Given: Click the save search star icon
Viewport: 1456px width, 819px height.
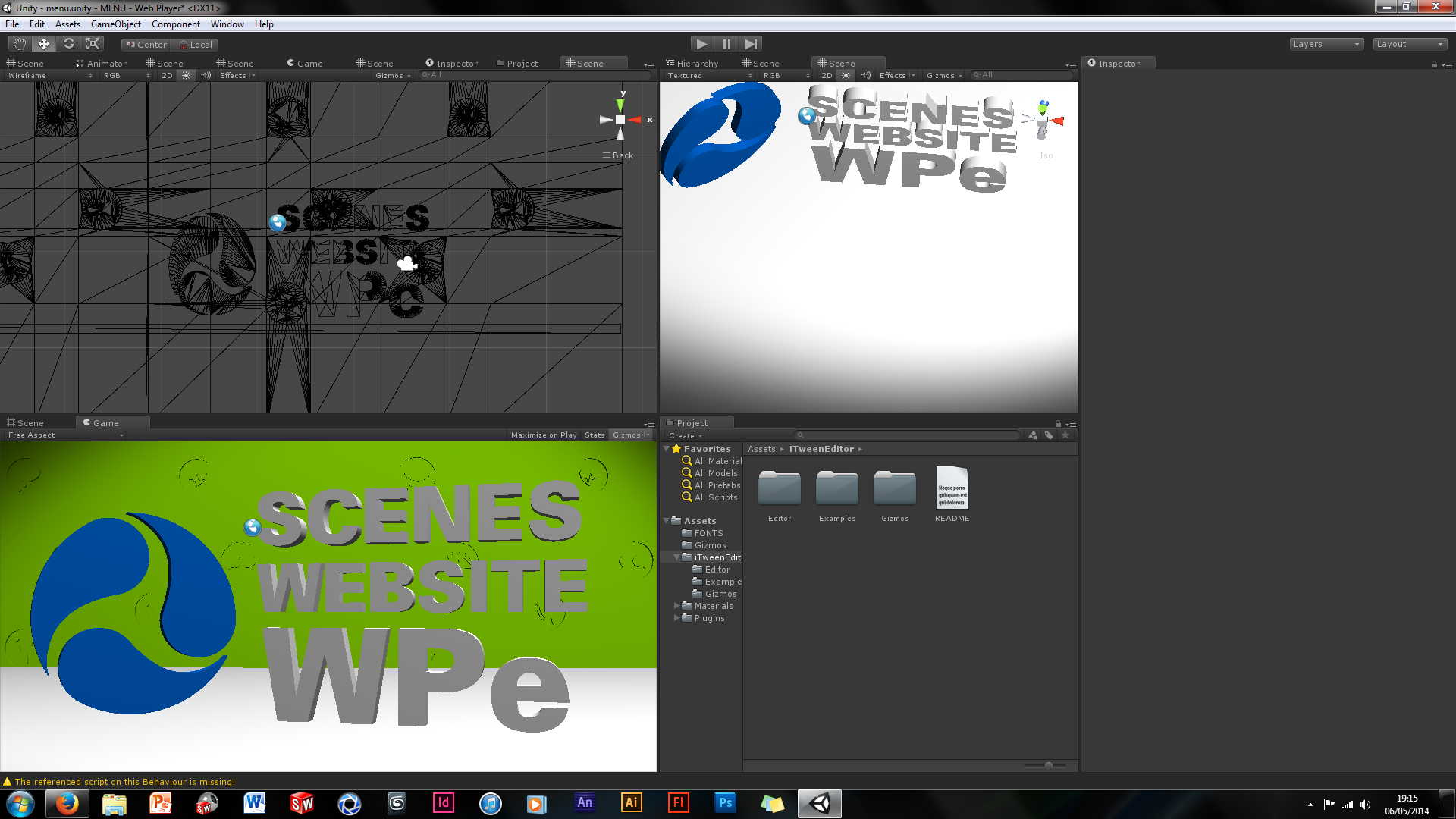Looking at the screenshot, I should 1065,435.
